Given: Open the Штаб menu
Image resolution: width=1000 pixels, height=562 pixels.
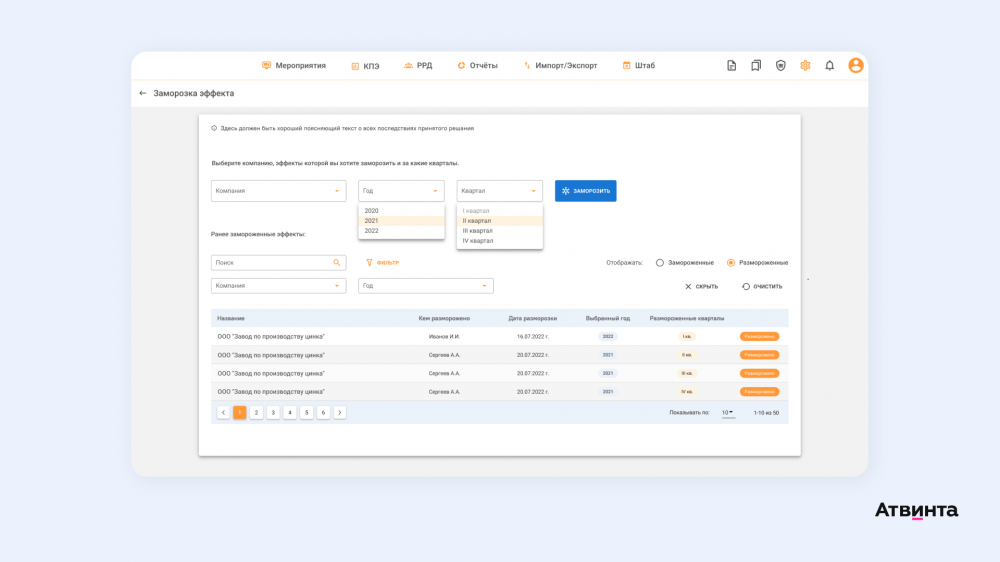Looking at the screenshot, I should click(638, 66).
